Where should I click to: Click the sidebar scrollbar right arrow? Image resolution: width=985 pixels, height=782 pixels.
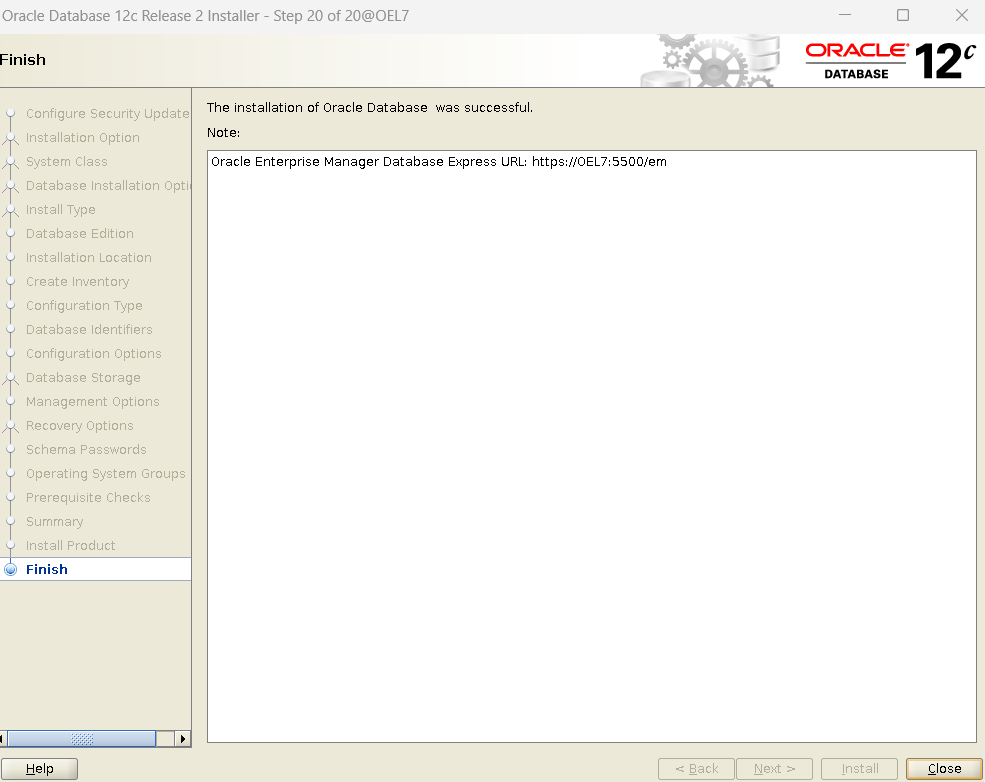(x=183, y=739)
